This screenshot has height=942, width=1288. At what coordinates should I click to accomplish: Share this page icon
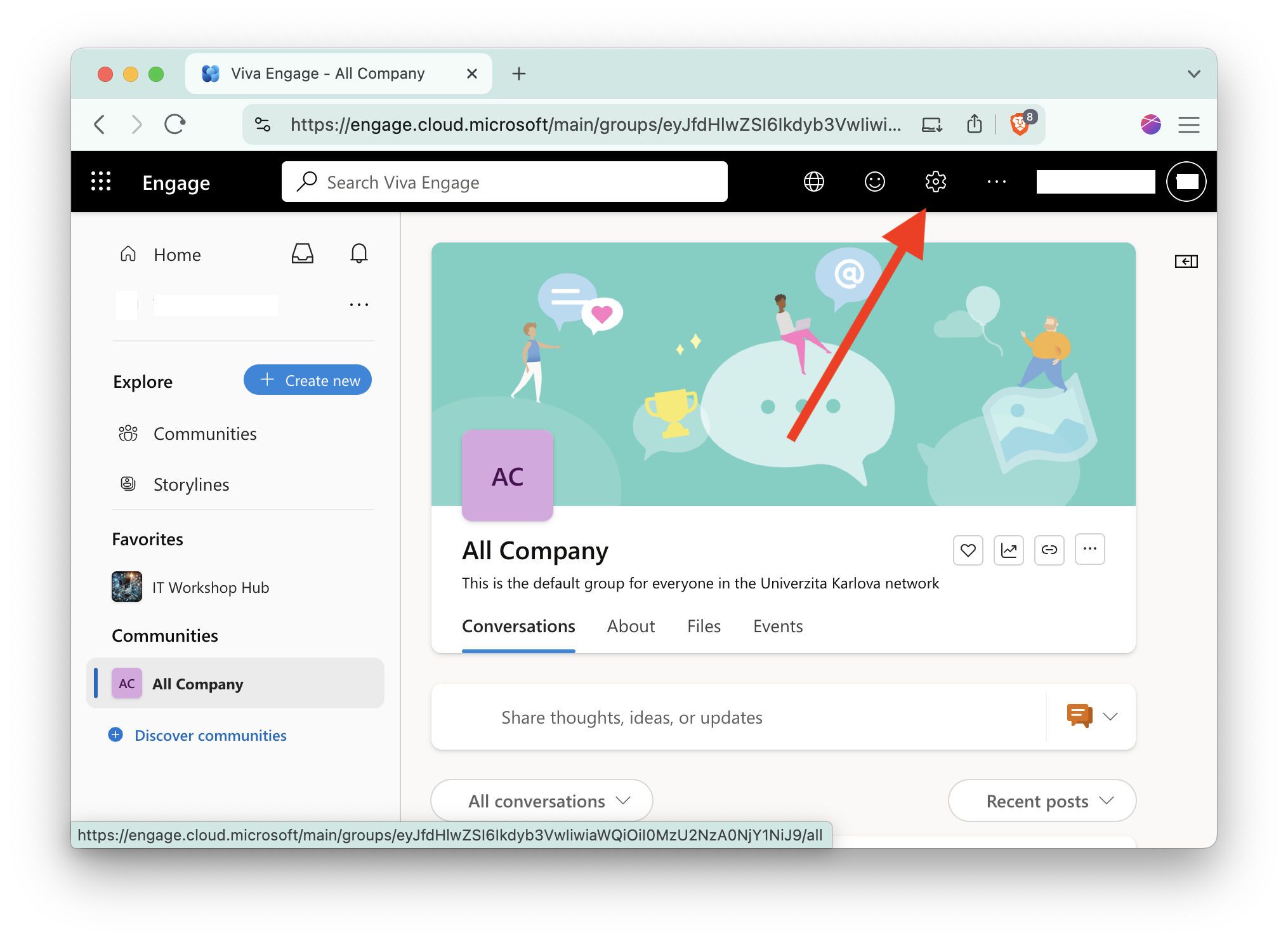click(x=974, y=124)
